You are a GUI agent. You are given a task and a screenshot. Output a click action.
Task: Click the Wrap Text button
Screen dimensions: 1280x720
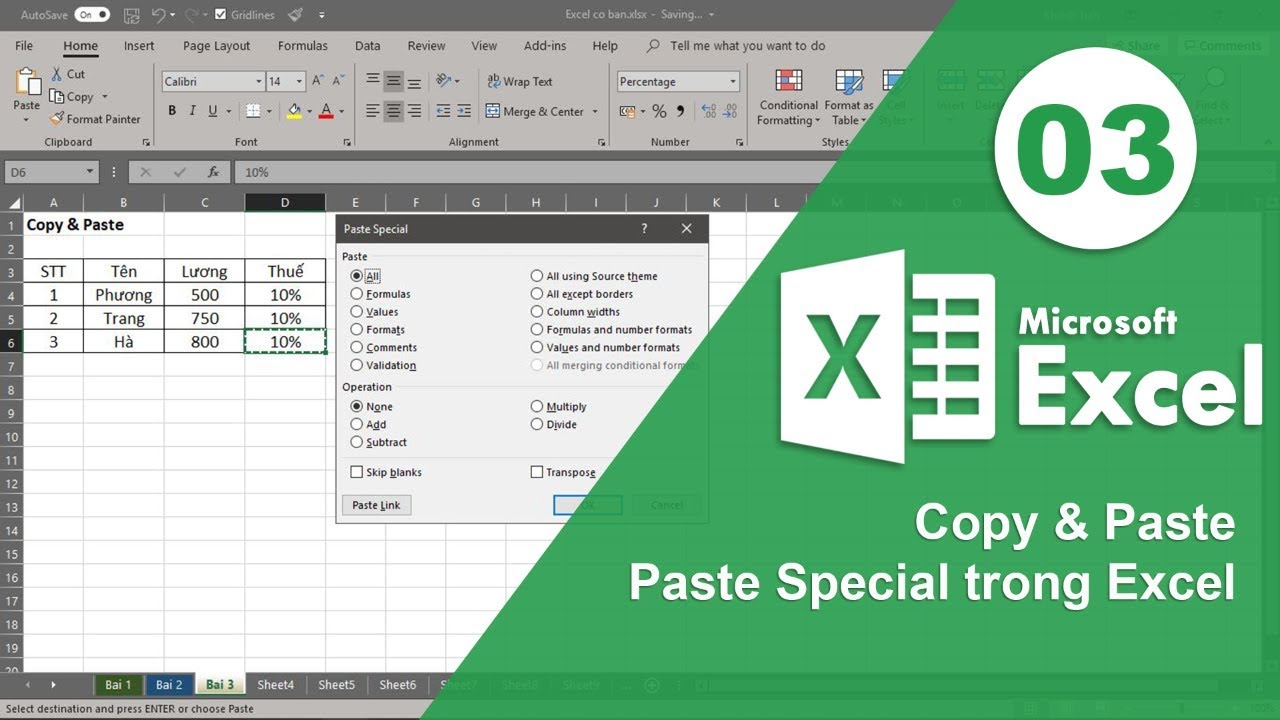coord(519,82)
